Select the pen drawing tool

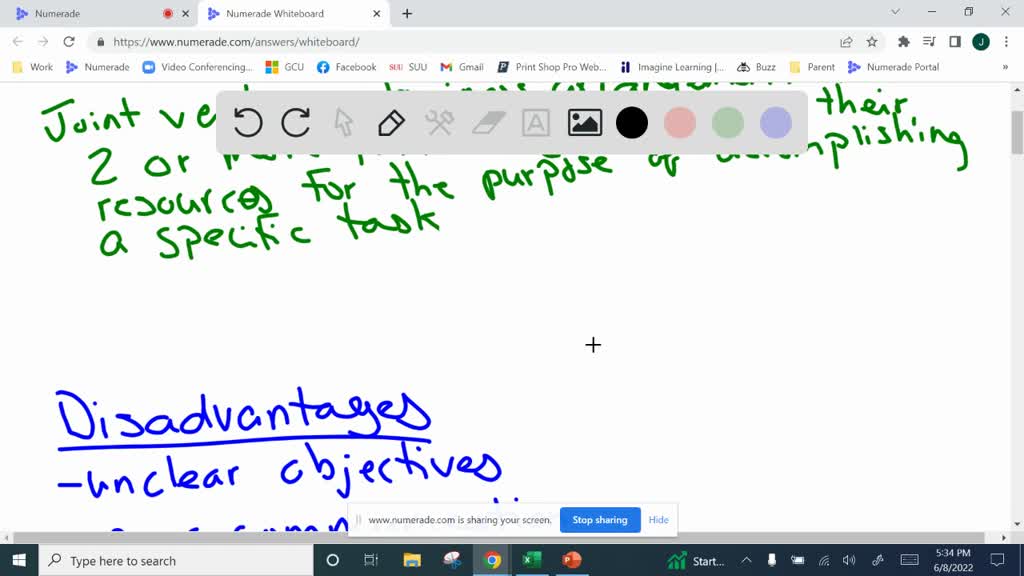391,123
